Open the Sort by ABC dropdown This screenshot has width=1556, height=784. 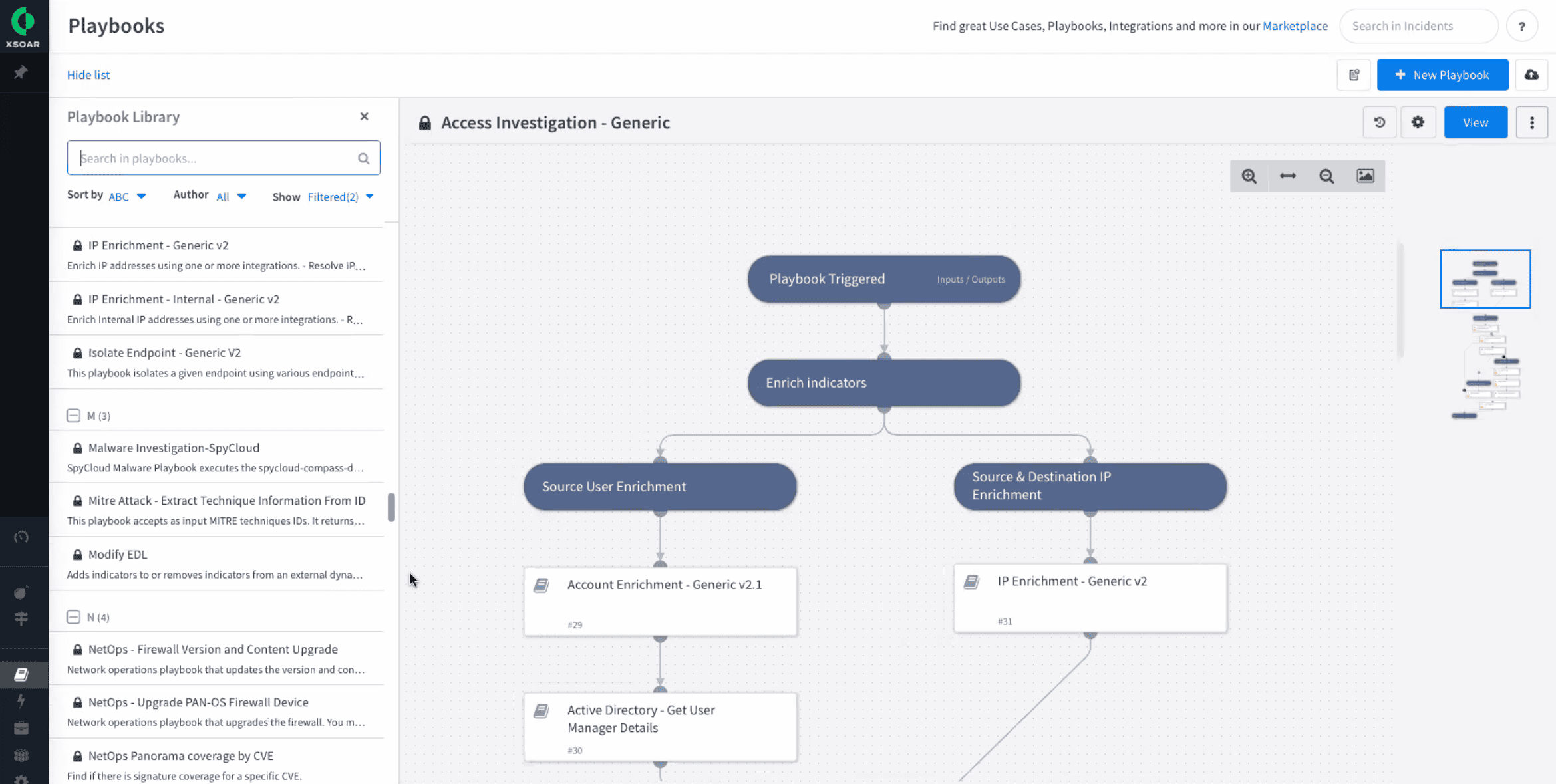pyautogui.click(x=127, y=197)
